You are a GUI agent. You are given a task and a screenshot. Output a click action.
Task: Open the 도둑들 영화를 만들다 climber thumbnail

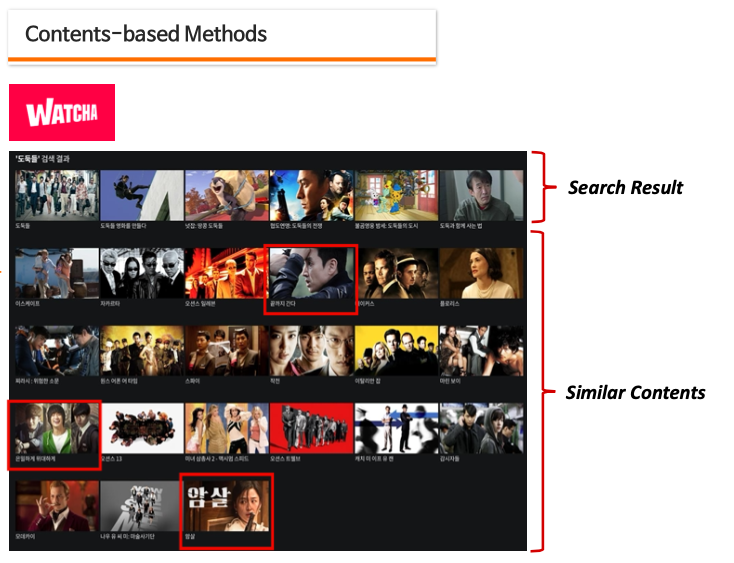(142, 195)
